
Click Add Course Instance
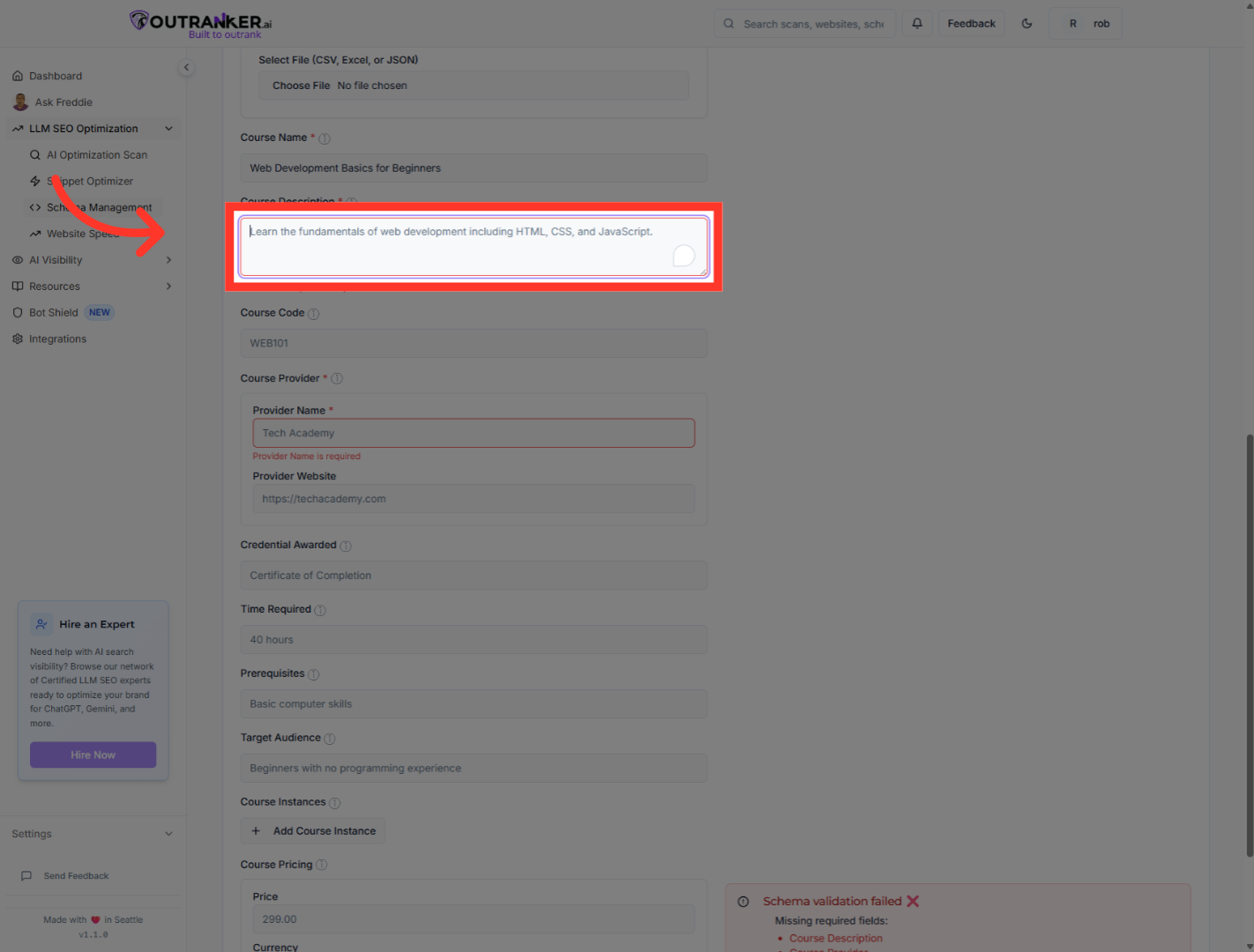tap(312, 830)
